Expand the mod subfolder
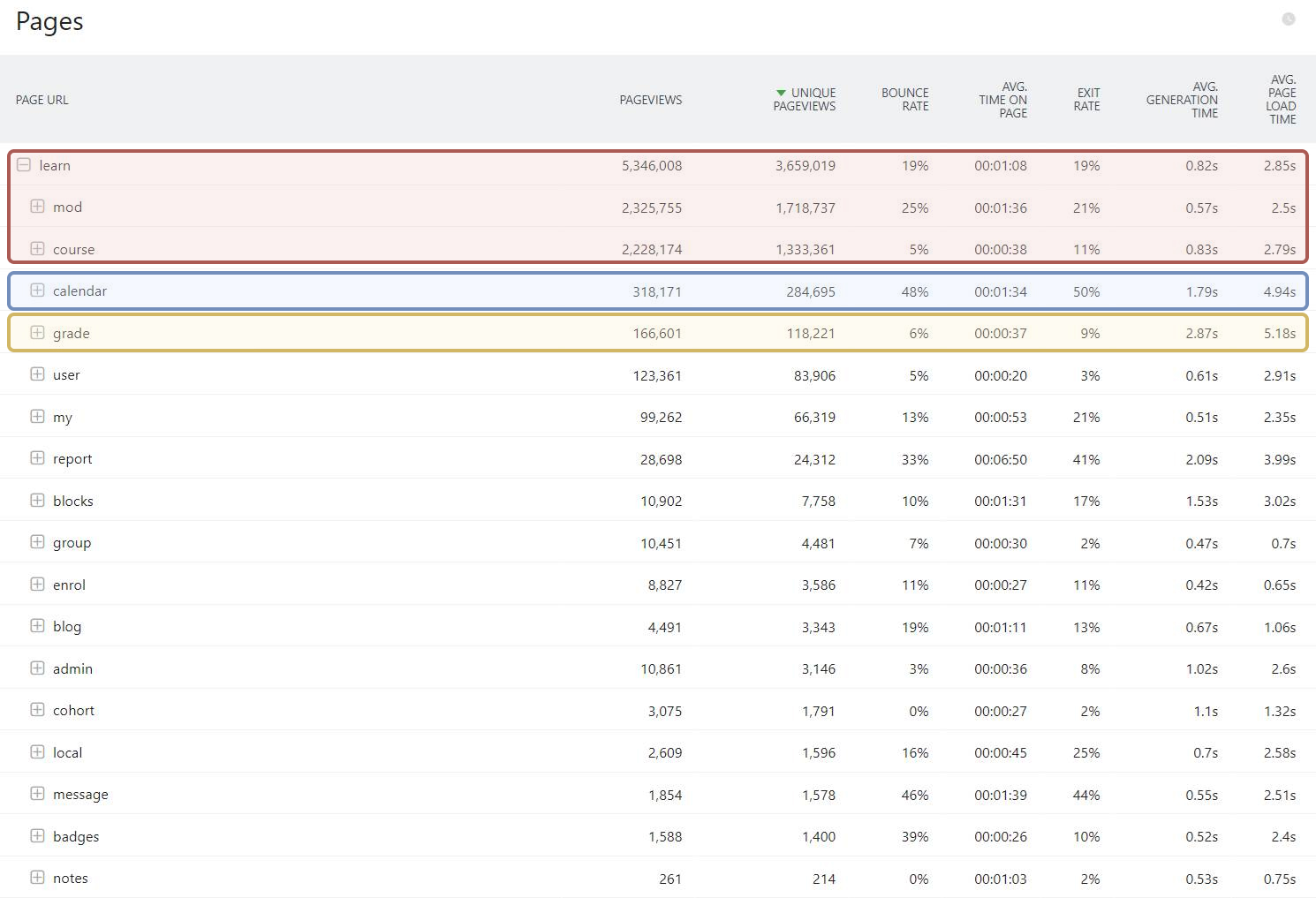This screenshot has height=898, width=1316. [37, 207]
